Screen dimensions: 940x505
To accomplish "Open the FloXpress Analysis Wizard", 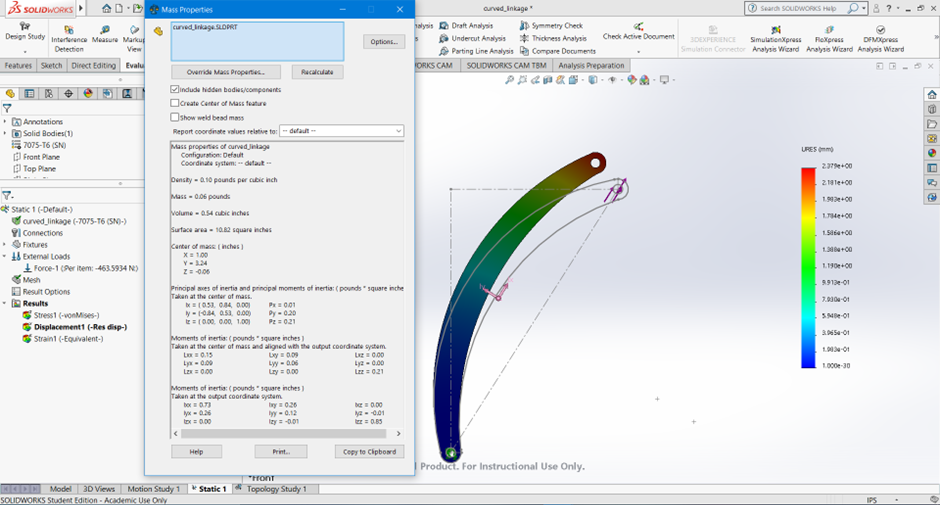I will click(829, 36).
